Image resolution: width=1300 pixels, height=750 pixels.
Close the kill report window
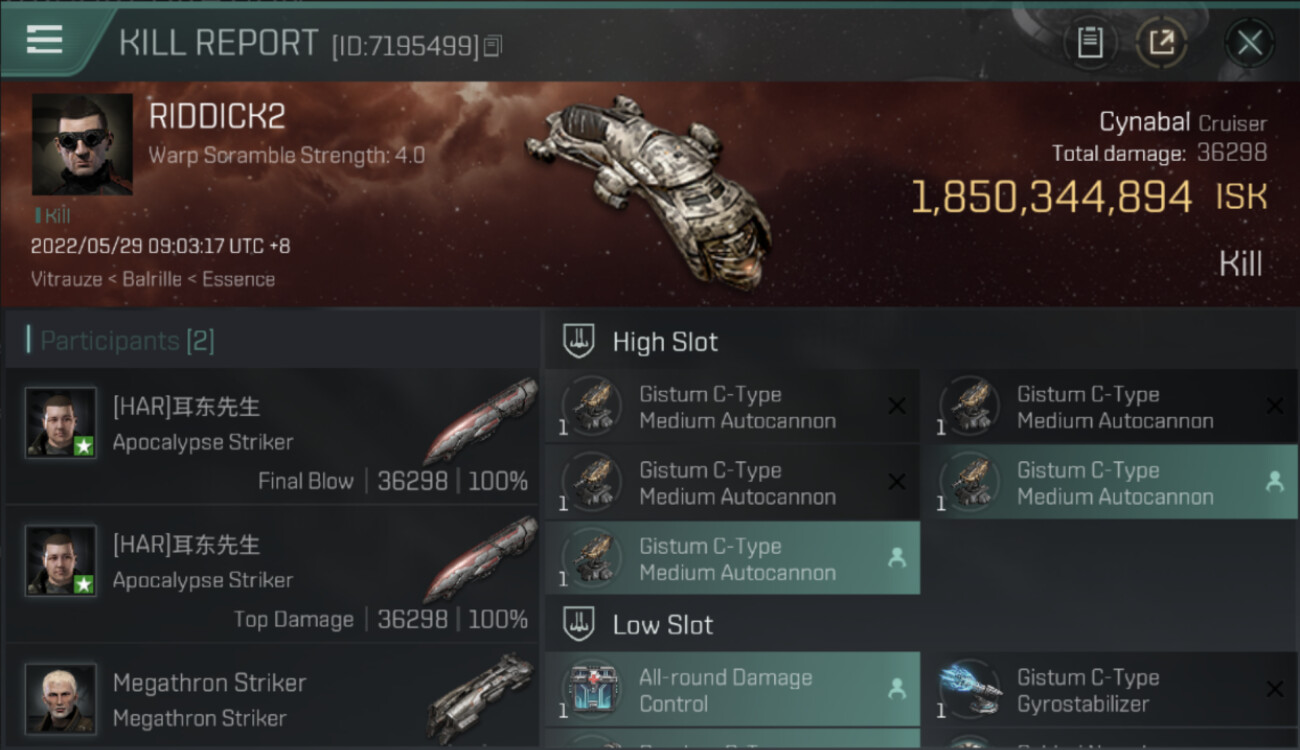coord(1249,43)
